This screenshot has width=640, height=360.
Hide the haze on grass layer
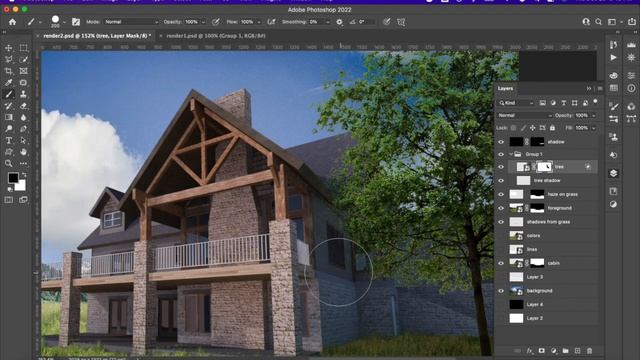[x=501, y=194]
